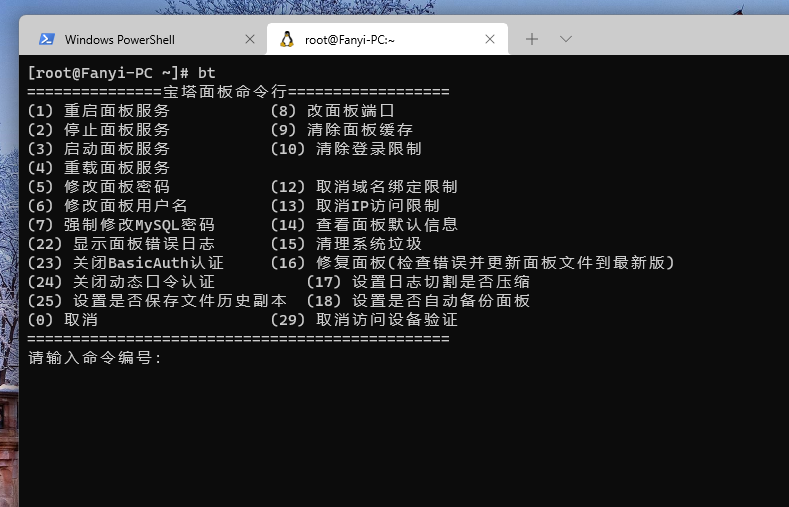Click option "(25) 设置是否保存文件历史副本"
Image resolution: width=789 pixels, height=507 pixels.
pyautogui.click(x=157, y=301)
